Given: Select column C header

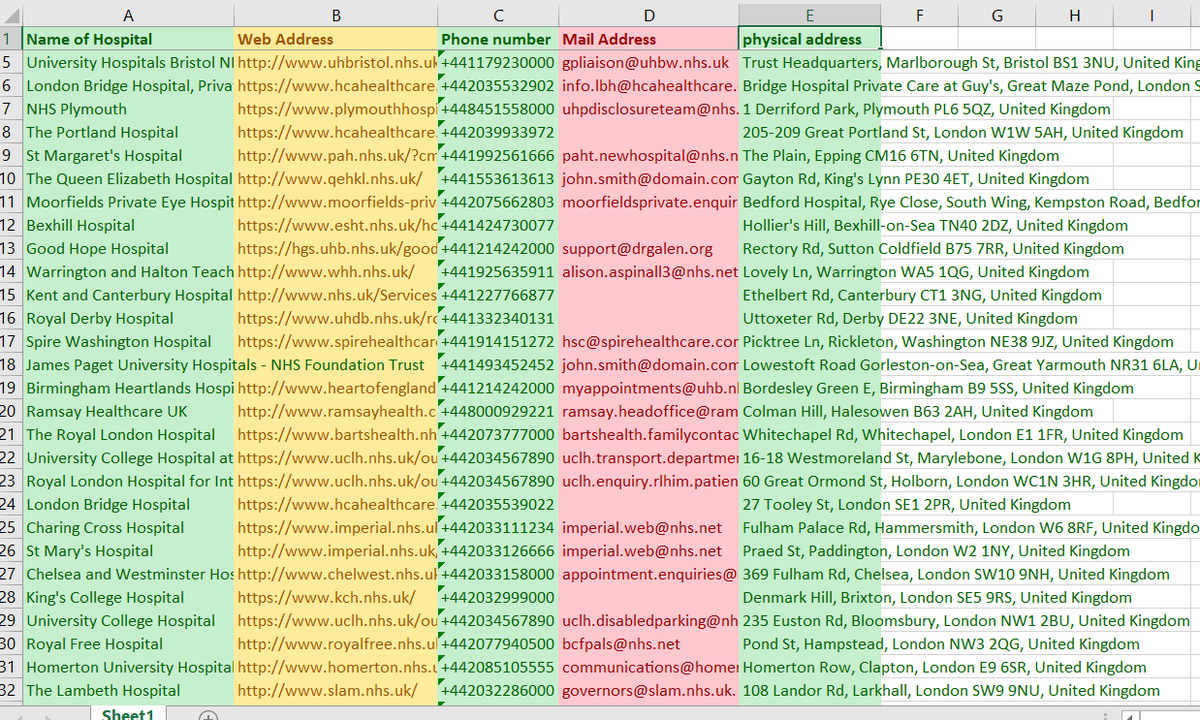Looking at the screenshot, I should 498,15.
